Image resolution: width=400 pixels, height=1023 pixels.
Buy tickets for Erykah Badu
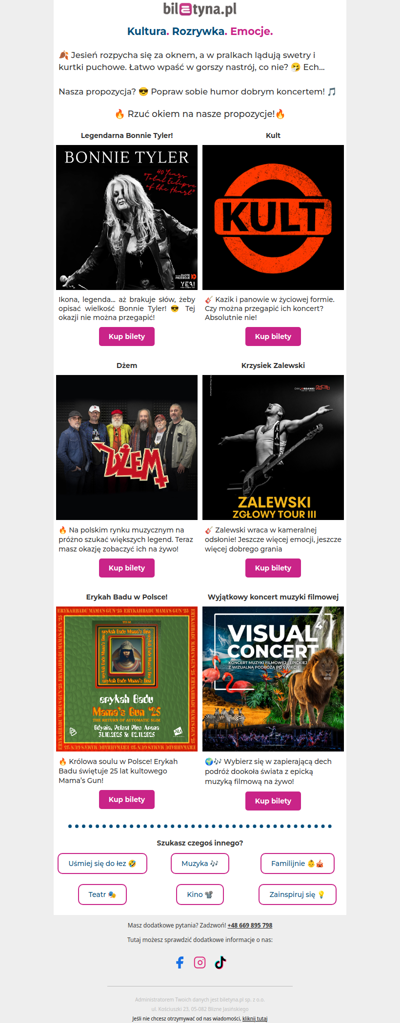click(x=127, y=799)
